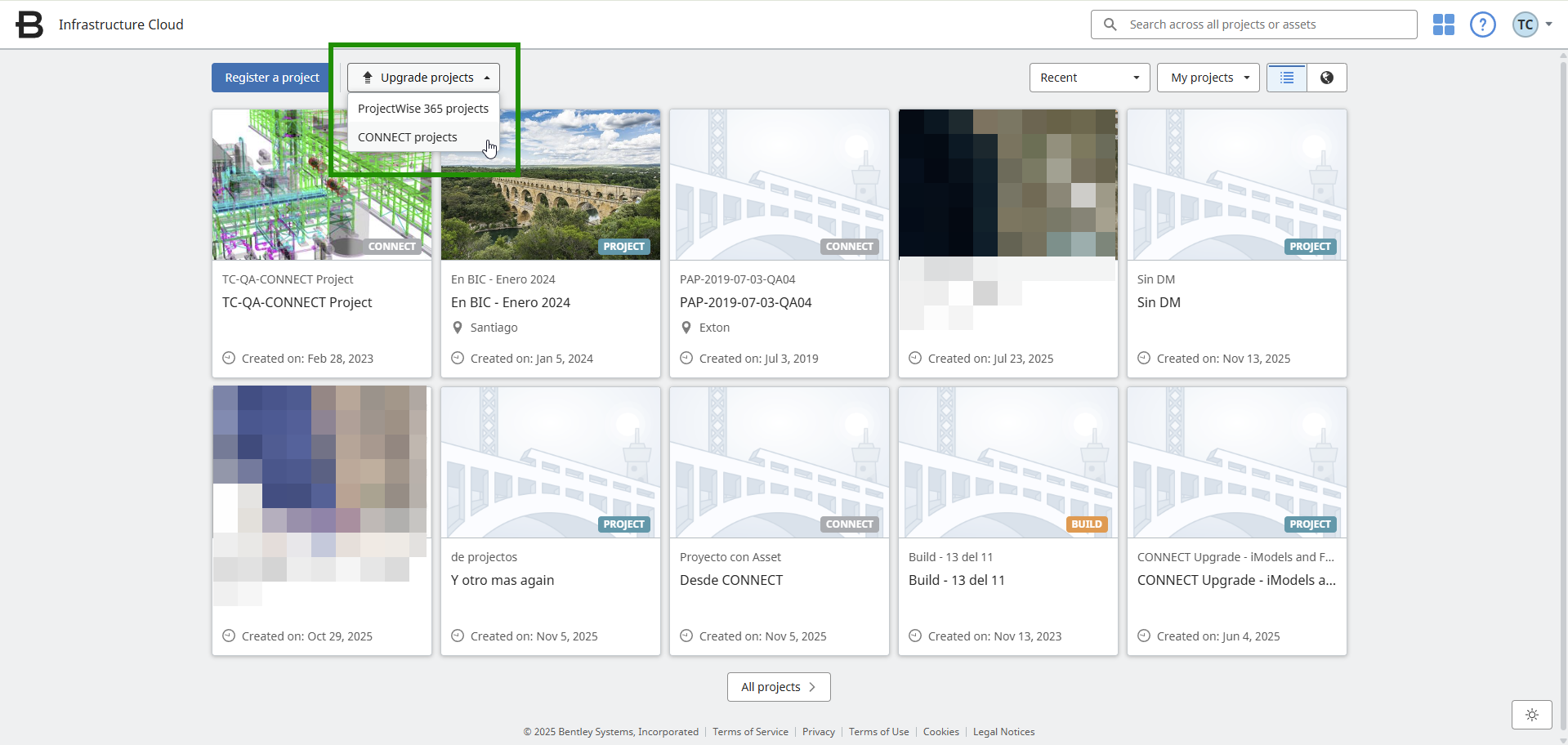Click the search magnifier icon

coord(1110,25)
